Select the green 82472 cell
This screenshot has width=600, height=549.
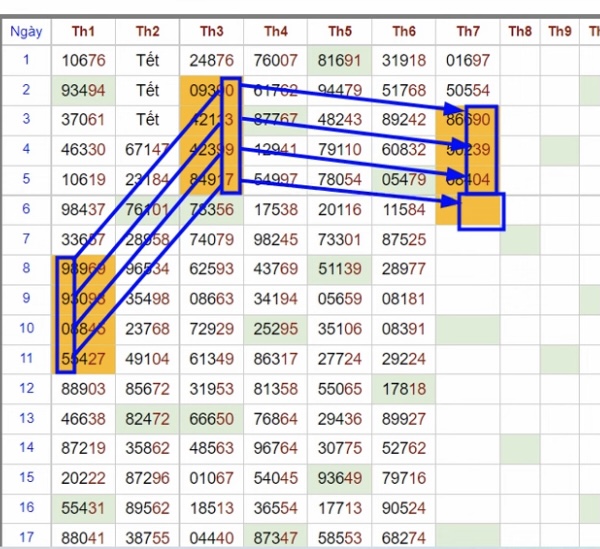[147, 419]
